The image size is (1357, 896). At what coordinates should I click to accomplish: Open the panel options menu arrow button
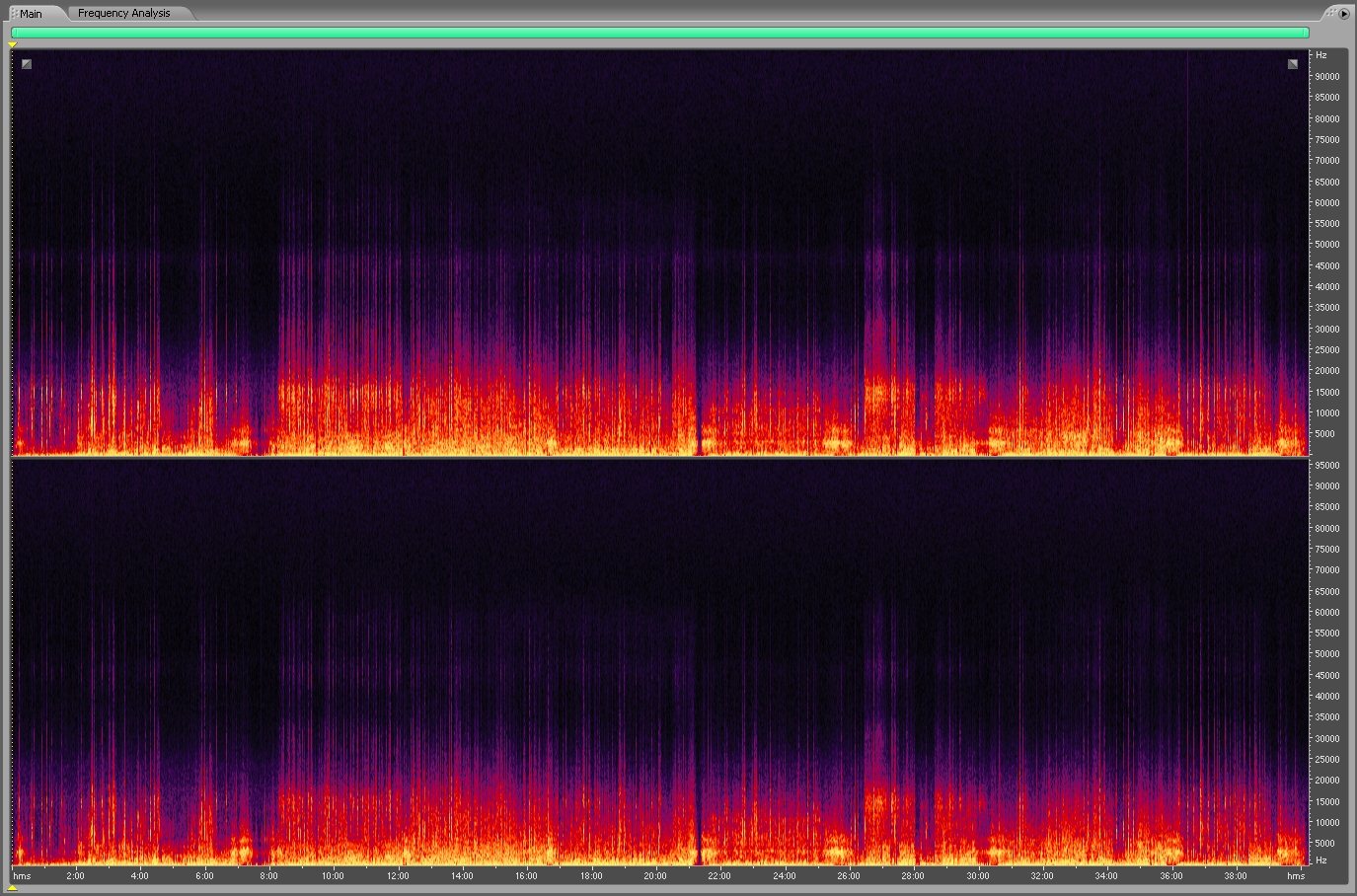pos(1344,13)
